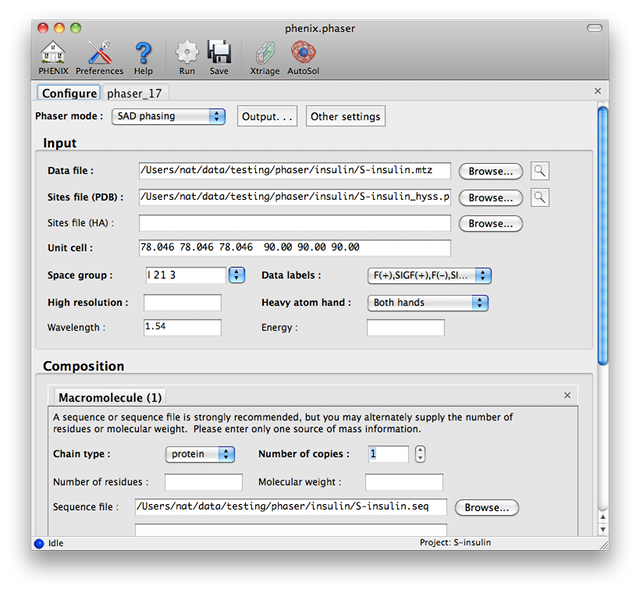Launch AutoSol from the toolbar
Screen dimensions: 640x593
tap(303, 53)
